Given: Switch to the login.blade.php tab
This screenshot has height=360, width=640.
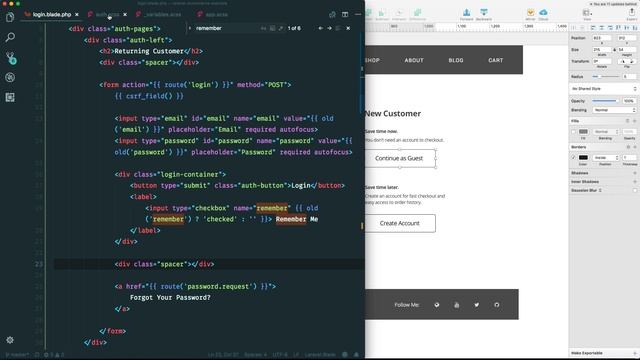Looking at the screenshot, I should click(51, 14).
